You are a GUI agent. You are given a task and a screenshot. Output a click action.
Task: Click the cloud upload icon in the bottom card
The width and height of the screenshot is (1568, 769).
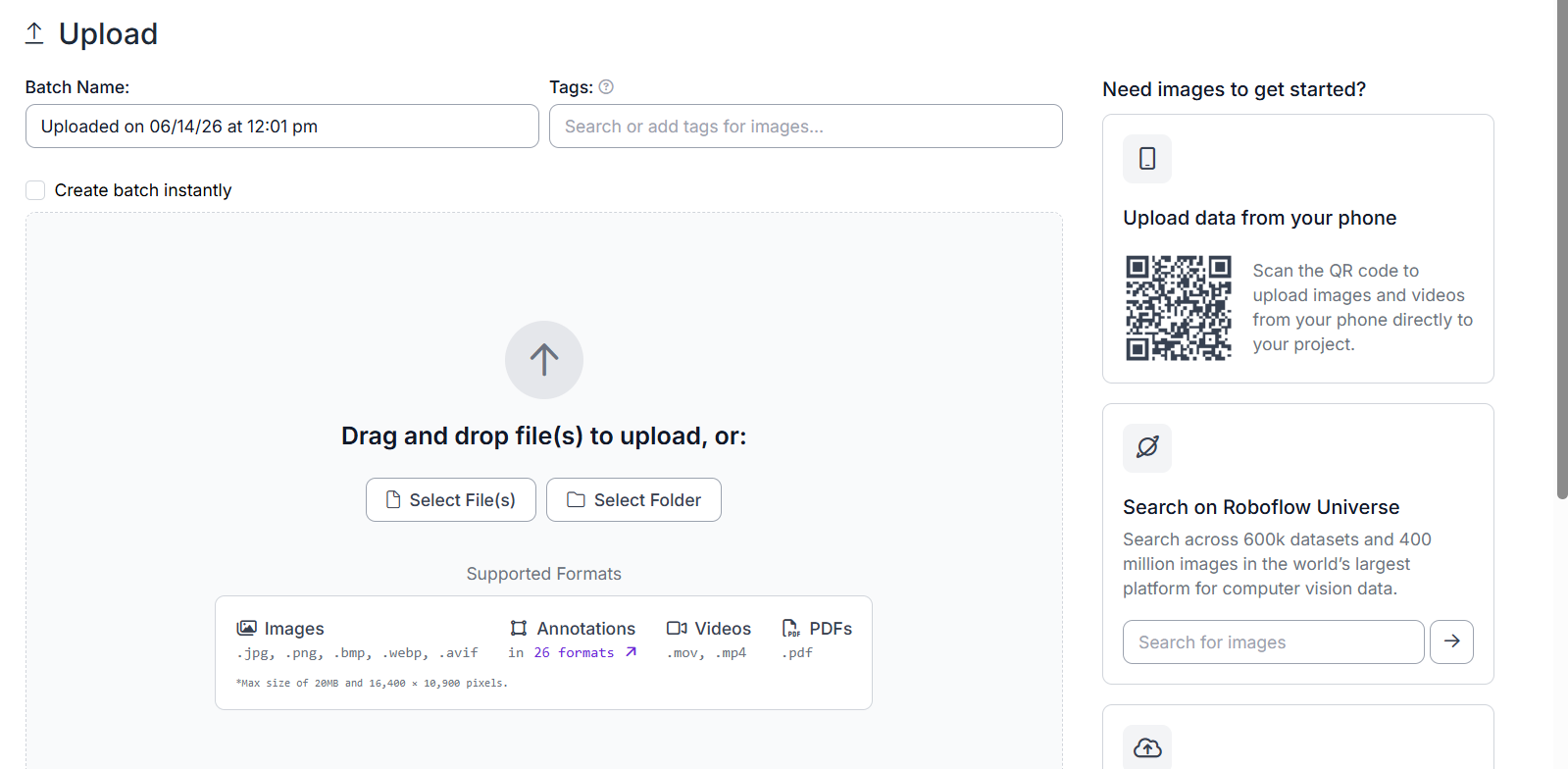pos(1147,748)
